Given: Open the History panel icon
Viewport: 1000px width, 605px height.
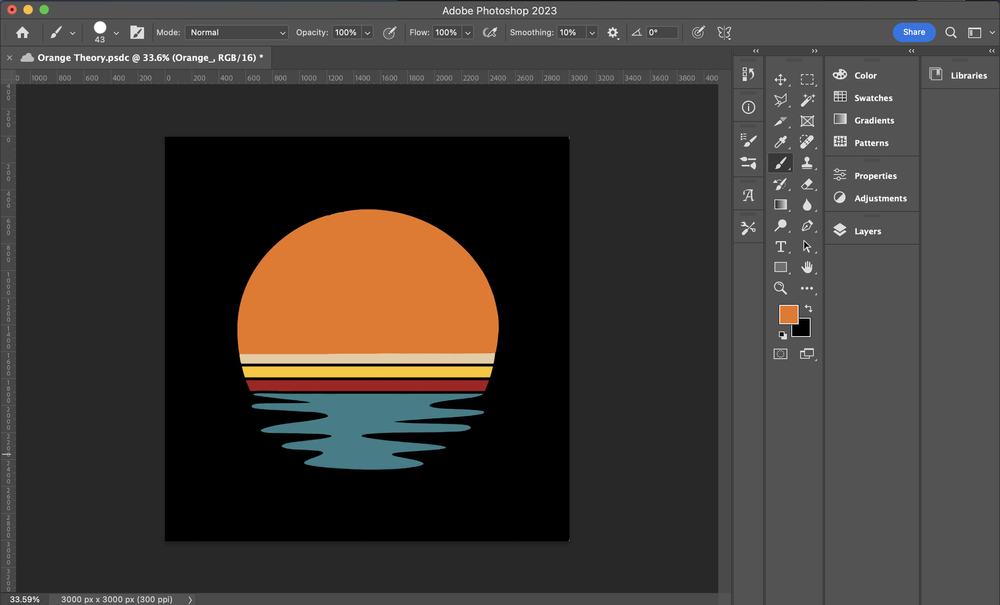Looking at the screenshot, I should (748, 75).
